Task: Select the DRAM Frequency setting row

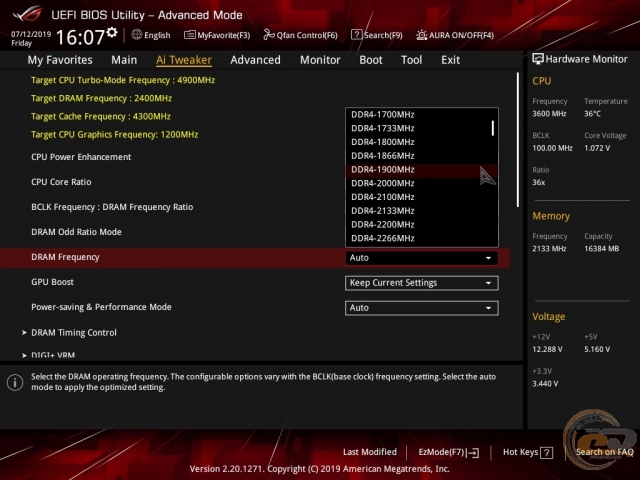Action: pyautogui.click(x=255, y=258)
